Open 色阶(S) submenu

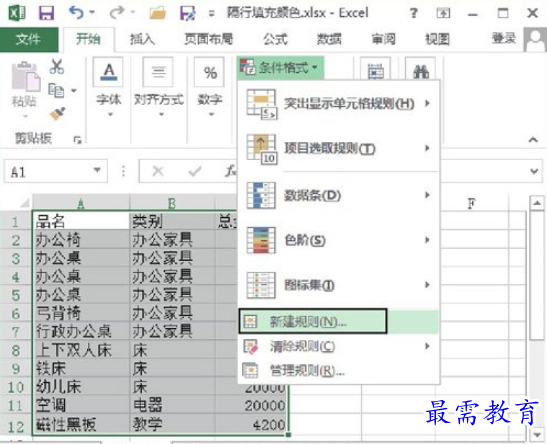pos(339,240)
